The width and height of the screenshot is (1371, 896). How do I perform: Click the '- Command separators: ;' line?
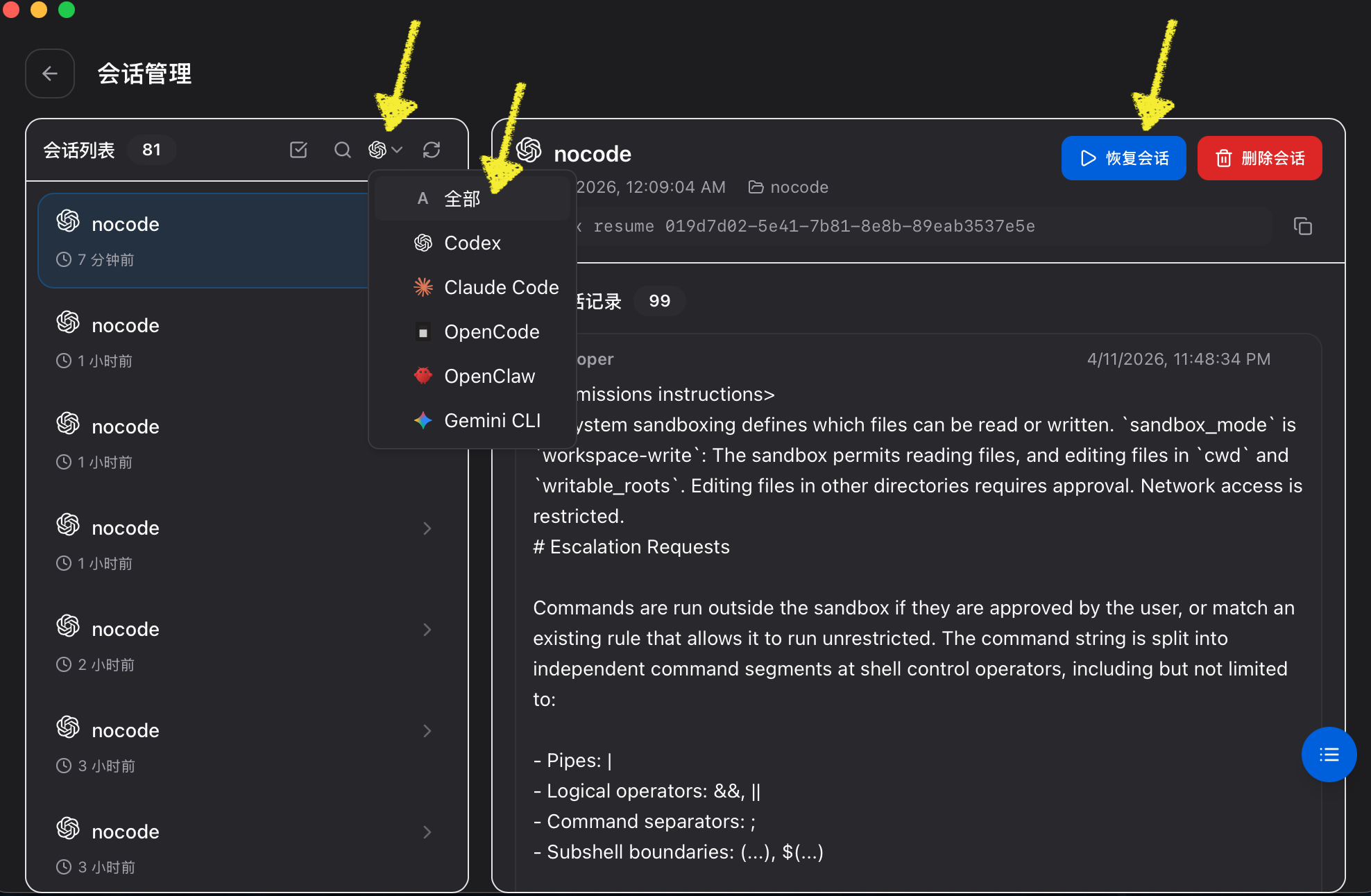(645, 822)
